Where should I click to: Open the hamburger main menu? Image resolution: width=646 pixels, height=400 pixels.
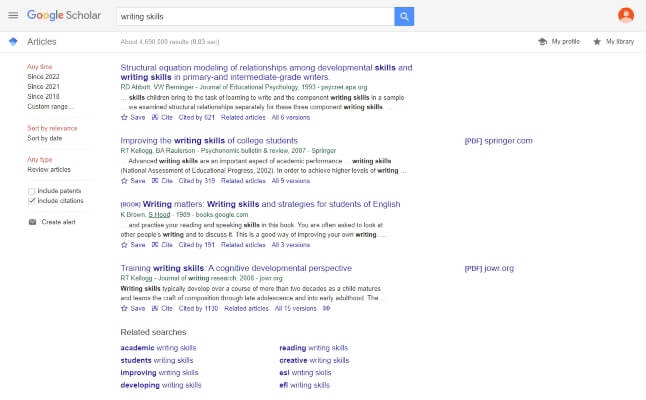pyautogui.click(x=13, y=15)
